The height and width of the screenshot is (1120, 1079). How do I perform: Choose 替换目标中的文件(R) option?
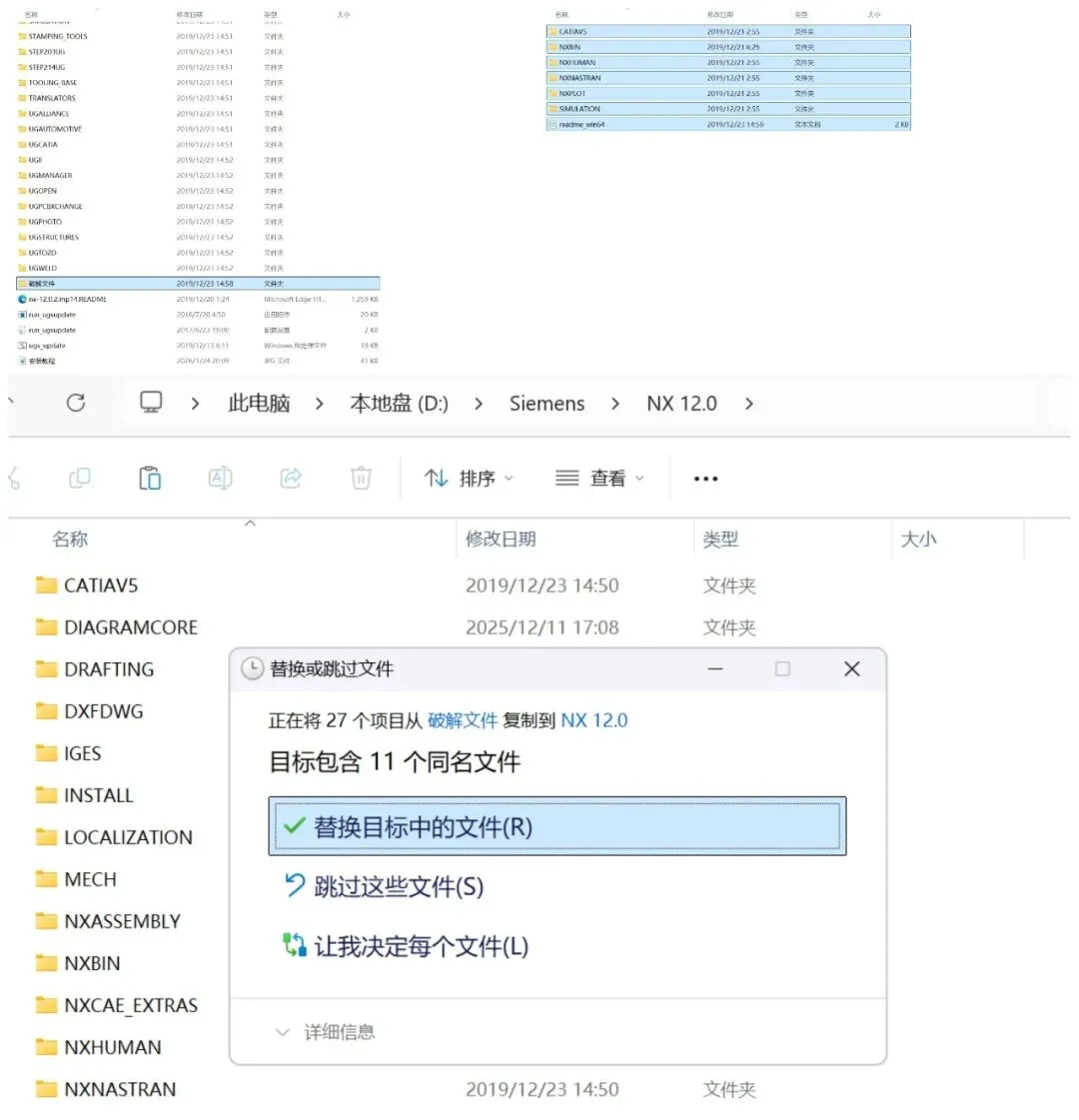pos(557,826)
